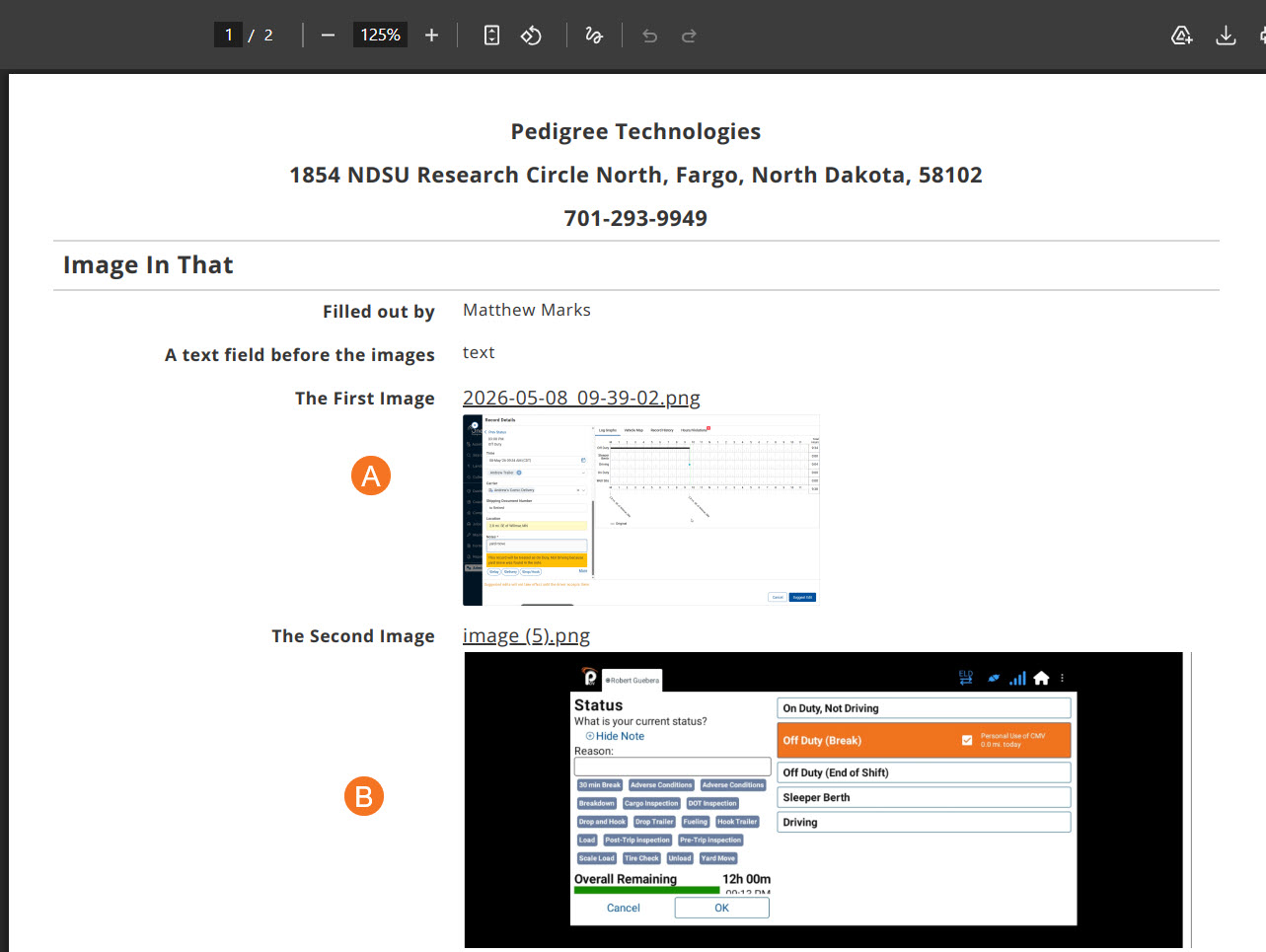The image size is (1266, 952).
Task: Click the Image In That heading
Action: [x=148, y=264]
